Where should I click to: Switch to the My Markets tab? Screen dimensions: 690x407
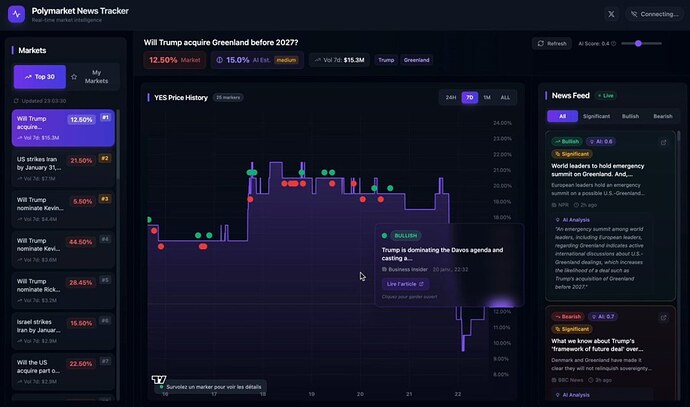(95, 77)
